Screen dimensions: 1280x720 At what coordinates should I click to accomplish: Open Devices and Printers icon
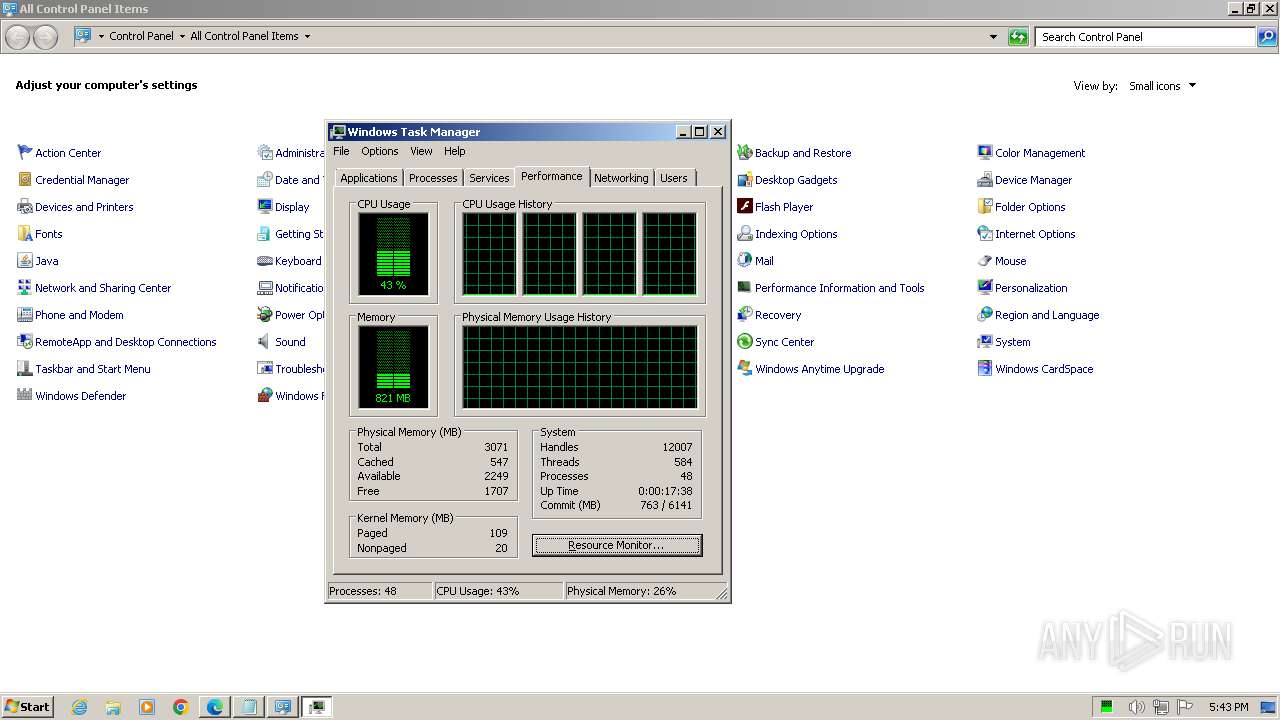25,206
